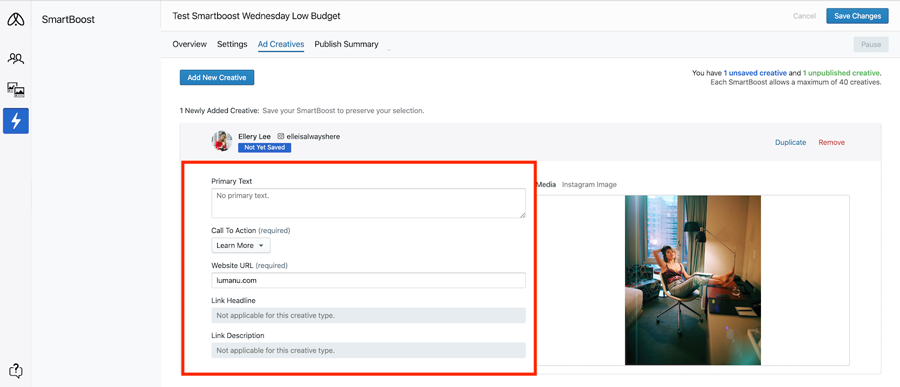
Task: Click the Instagram icon beside elleisalwayshere
Action: 281,137
